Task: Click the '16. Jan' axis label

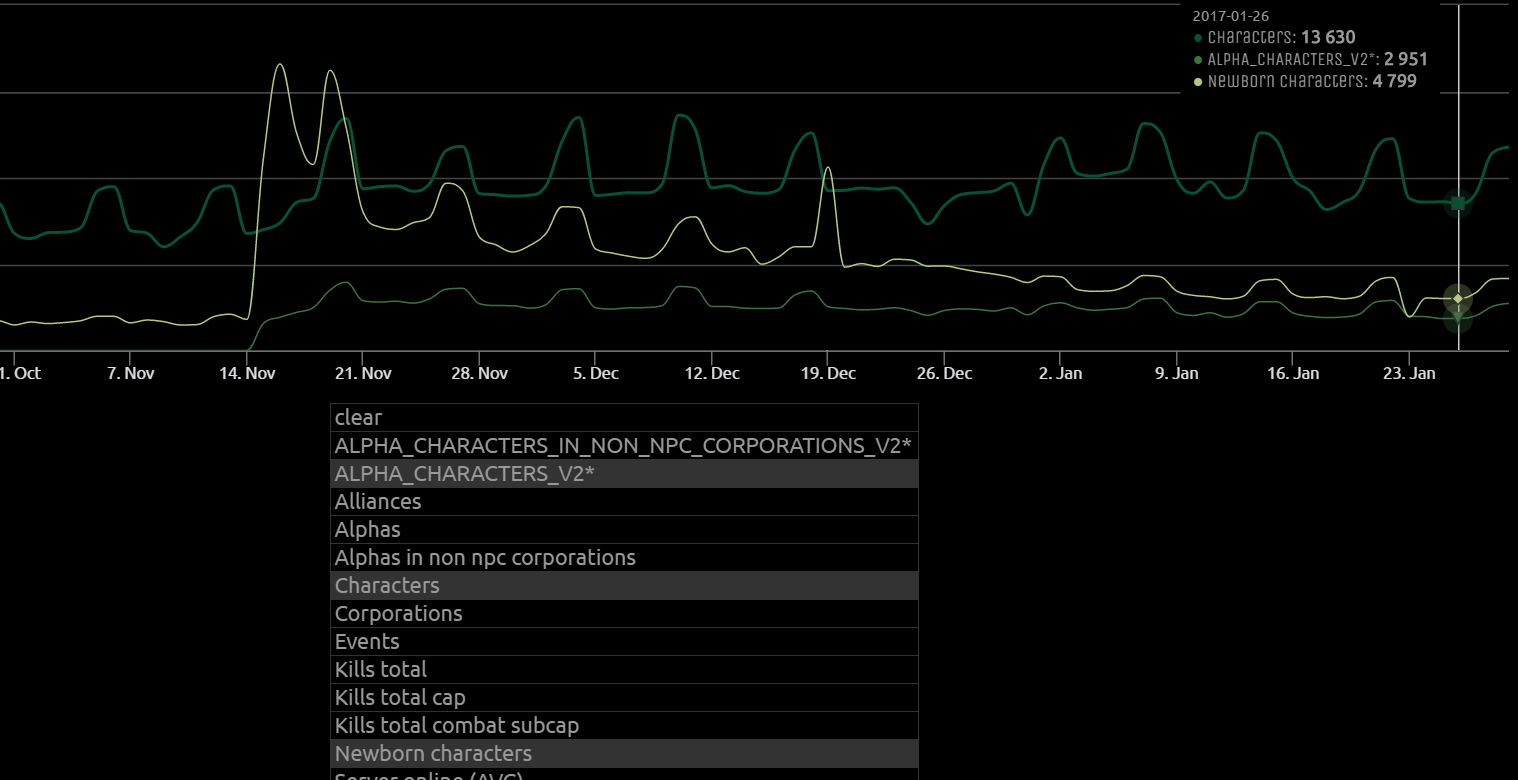Action: [1292, 373]
